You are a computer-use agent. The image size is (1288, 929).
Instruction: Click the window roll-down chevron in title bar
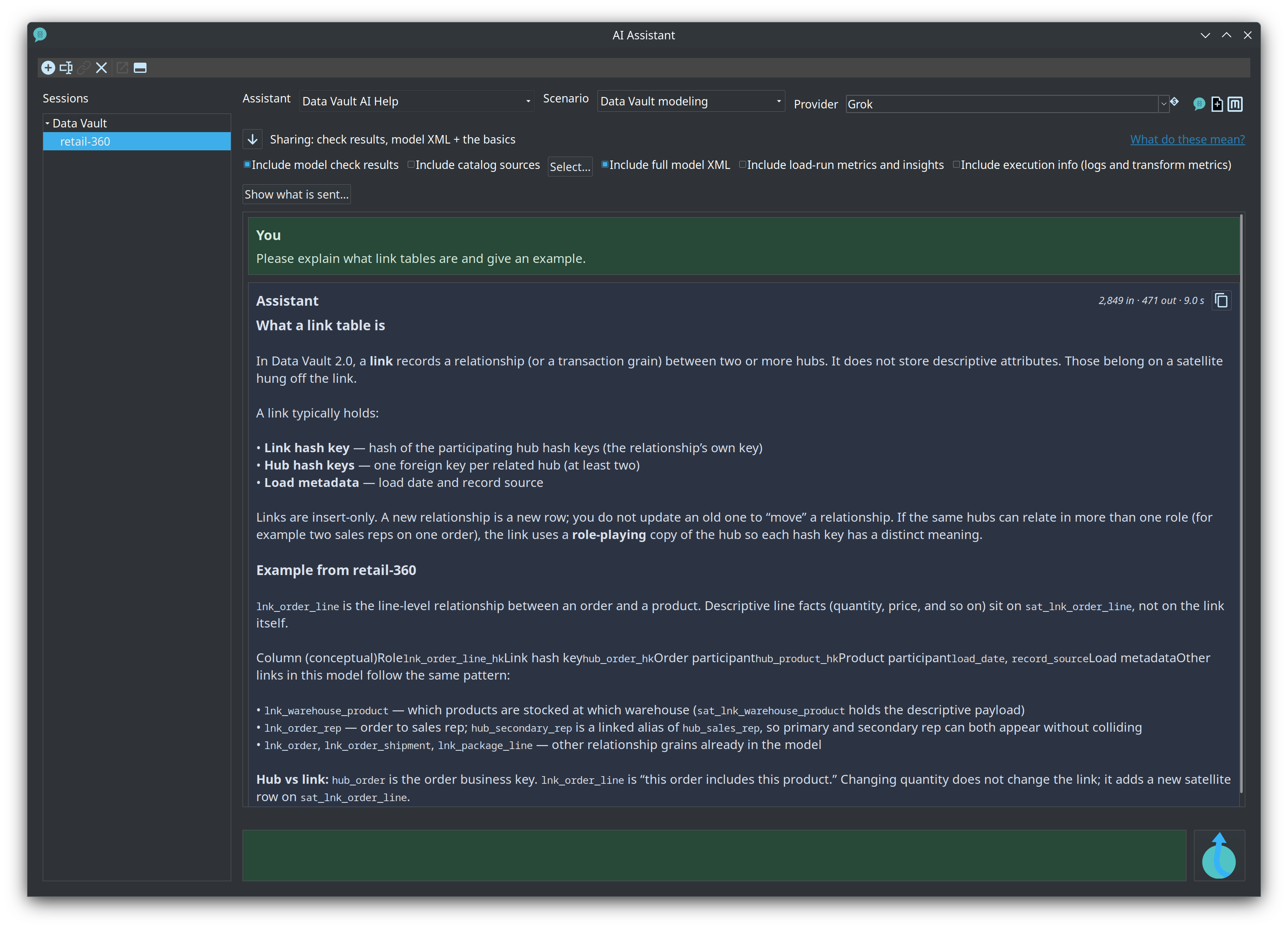click(1205, 35)
